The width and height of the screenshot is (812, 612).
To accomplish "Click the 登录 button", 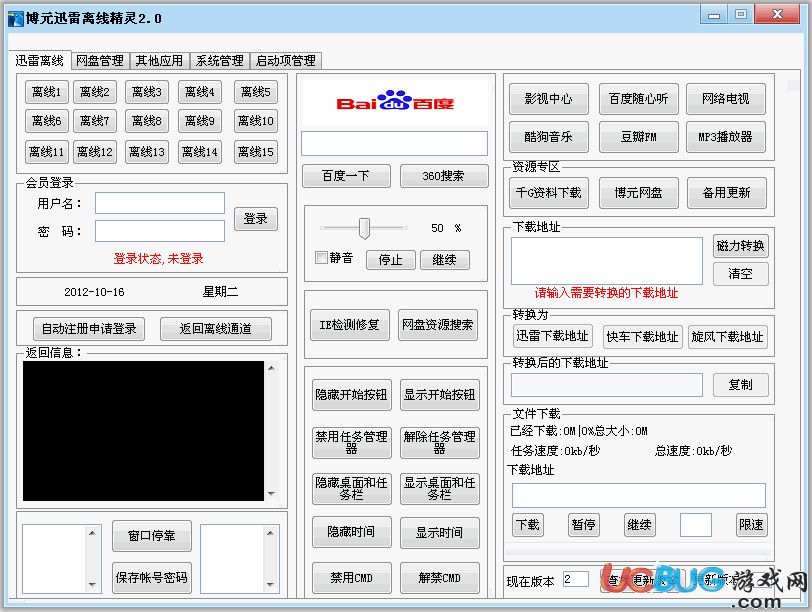I will 256,219.
